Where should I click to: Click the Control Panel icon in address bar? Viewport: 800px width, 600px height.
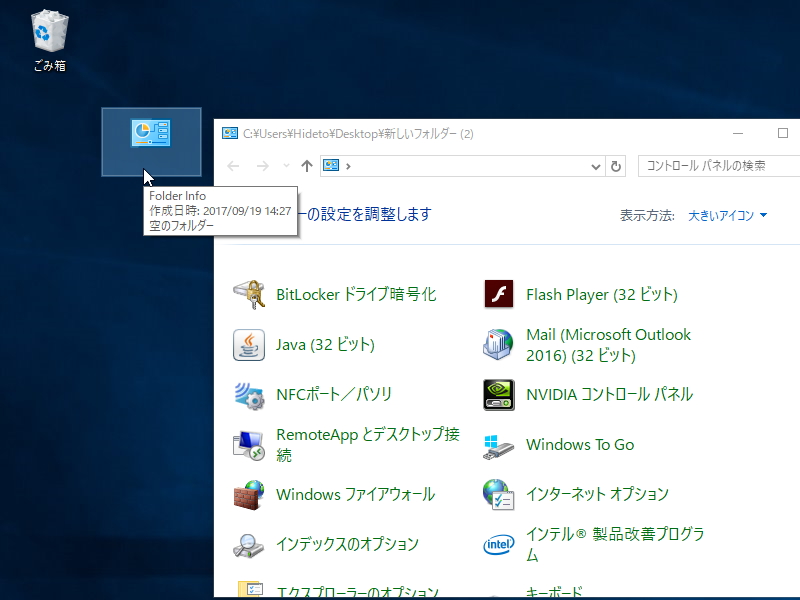click(331, 166)
